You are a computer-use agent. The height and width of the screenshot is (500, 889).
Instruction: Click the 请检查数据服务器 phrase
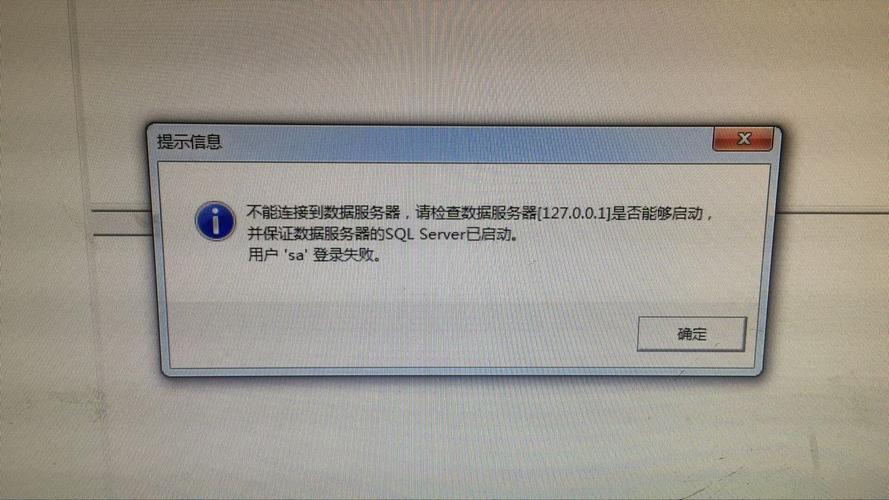pyautogui.click(x=476, y=213)
